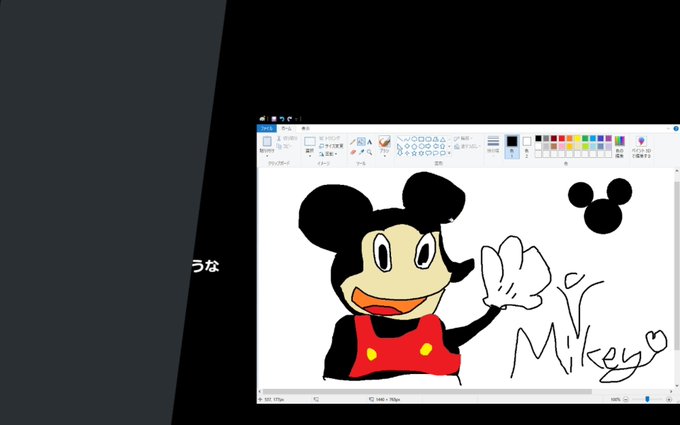Click the cursor position readout in status bar
680x425 pixels.
click(x=271, y=399)
